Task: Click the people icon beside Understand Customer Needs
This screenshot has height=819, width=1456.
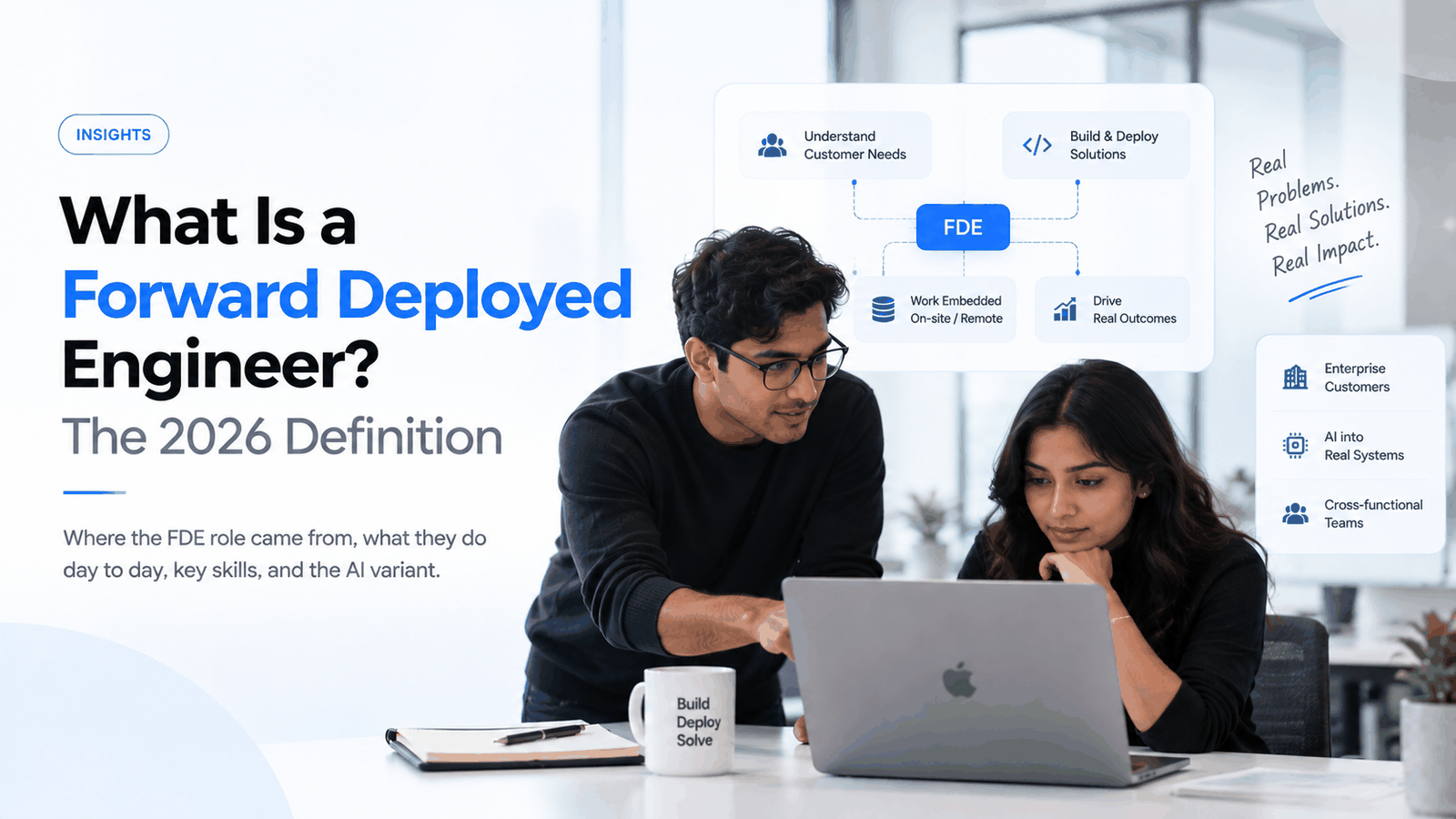Action: [x=773, y=146]
